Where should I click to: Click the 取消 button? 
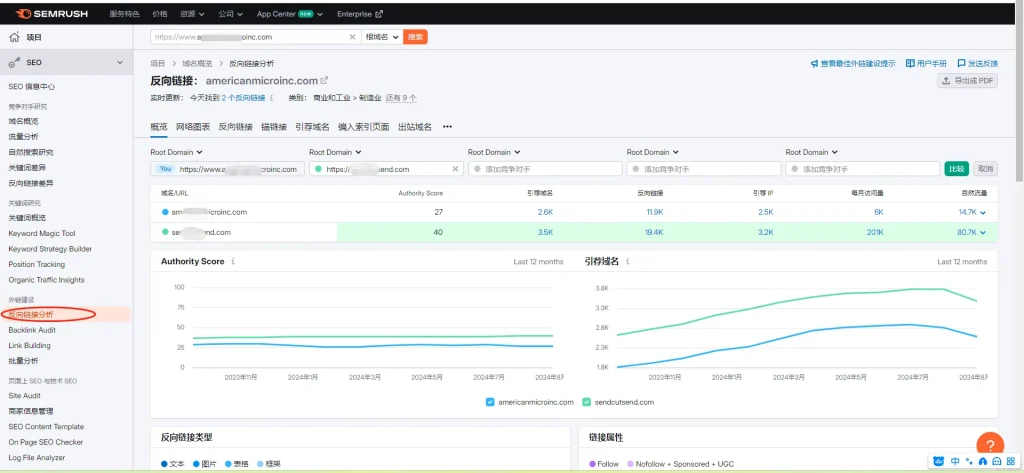coord(985,169)
